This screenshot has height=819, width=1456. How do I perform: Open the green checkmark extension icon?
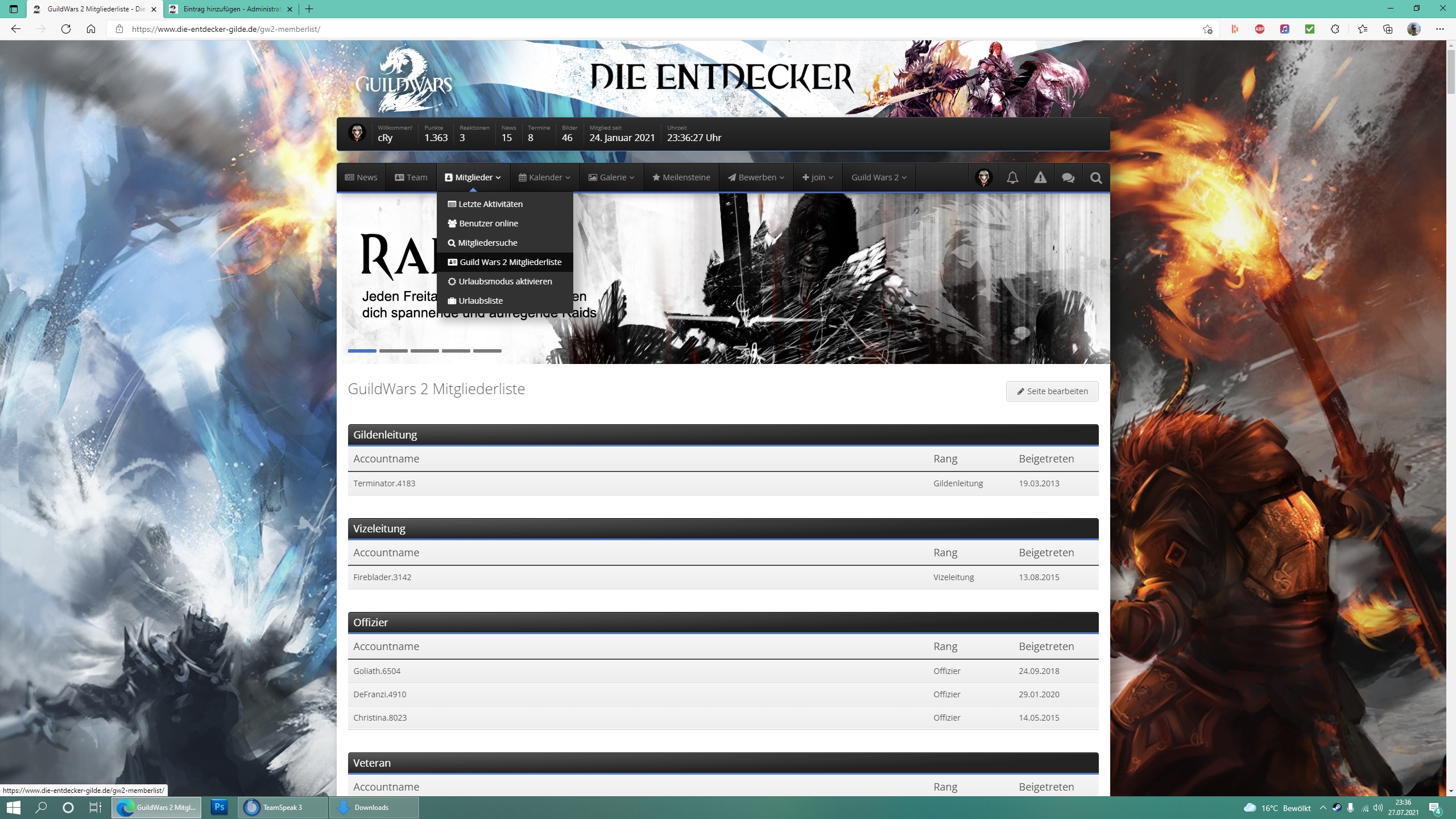tap(1310, 29)
